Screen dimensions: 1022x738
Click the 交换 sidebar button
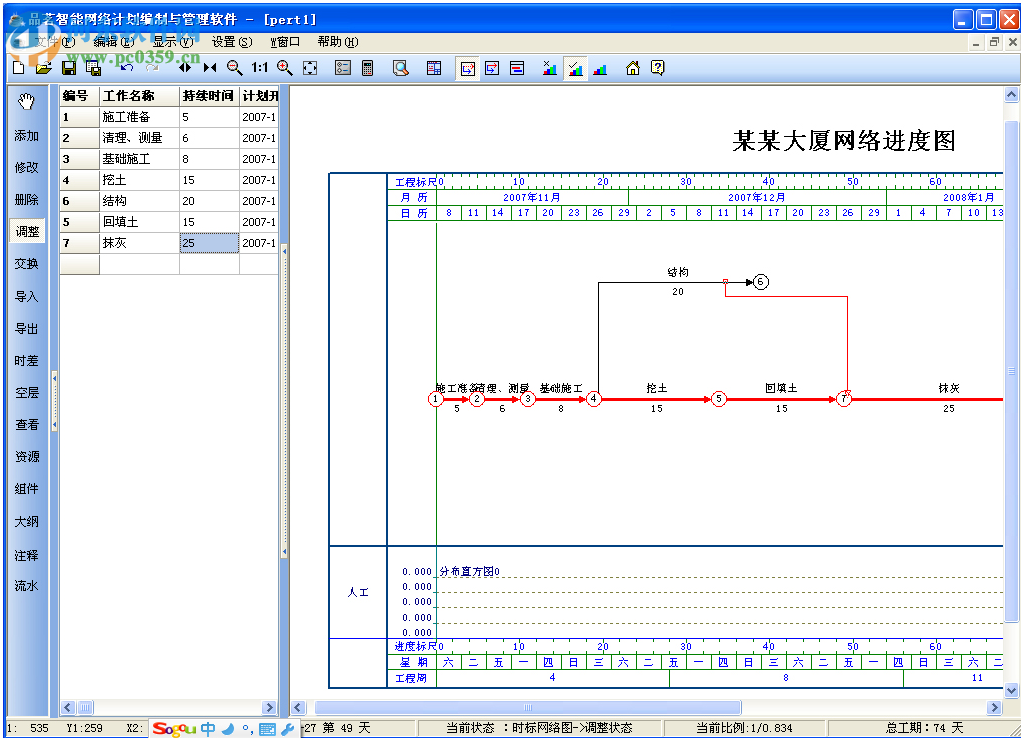[27, 263]
